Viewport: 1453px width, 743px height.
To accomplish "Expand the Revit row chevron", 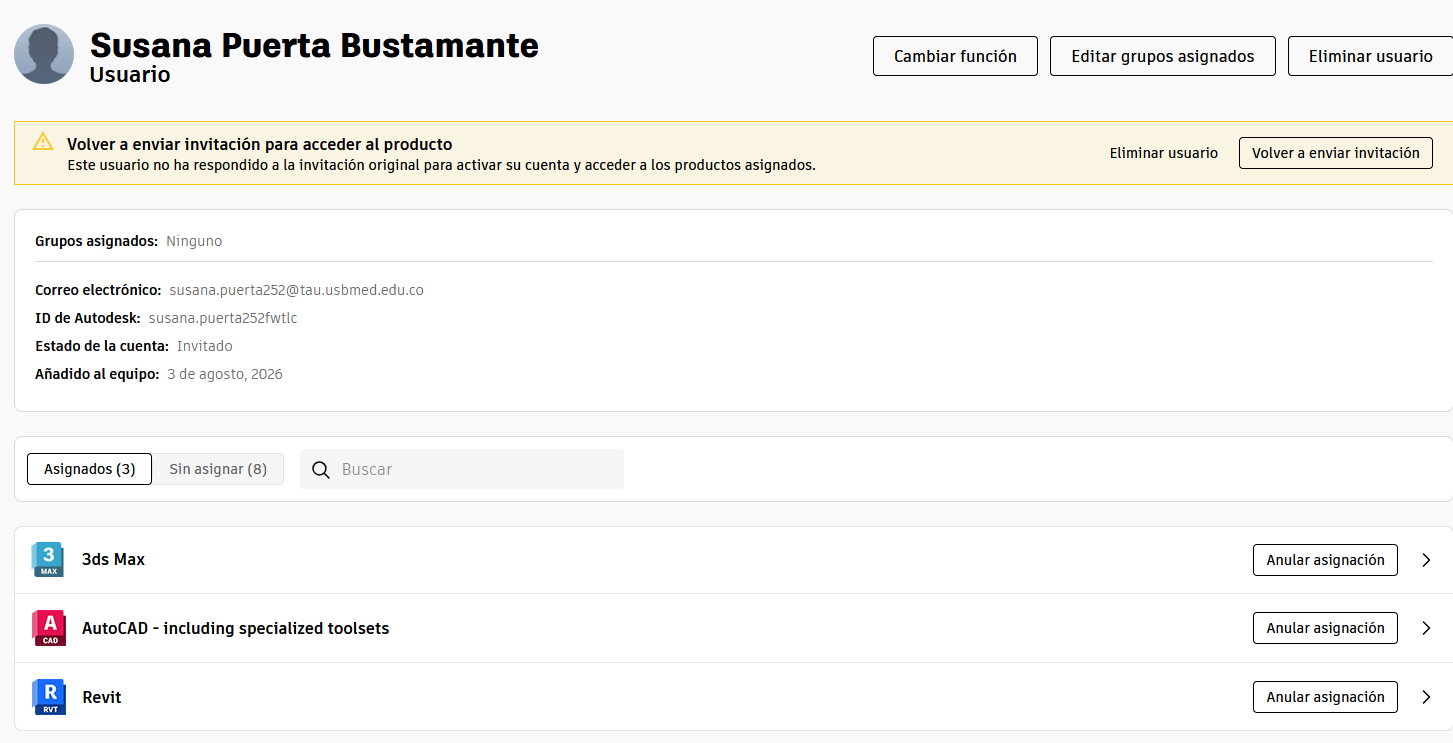I will coord(1427,697).
